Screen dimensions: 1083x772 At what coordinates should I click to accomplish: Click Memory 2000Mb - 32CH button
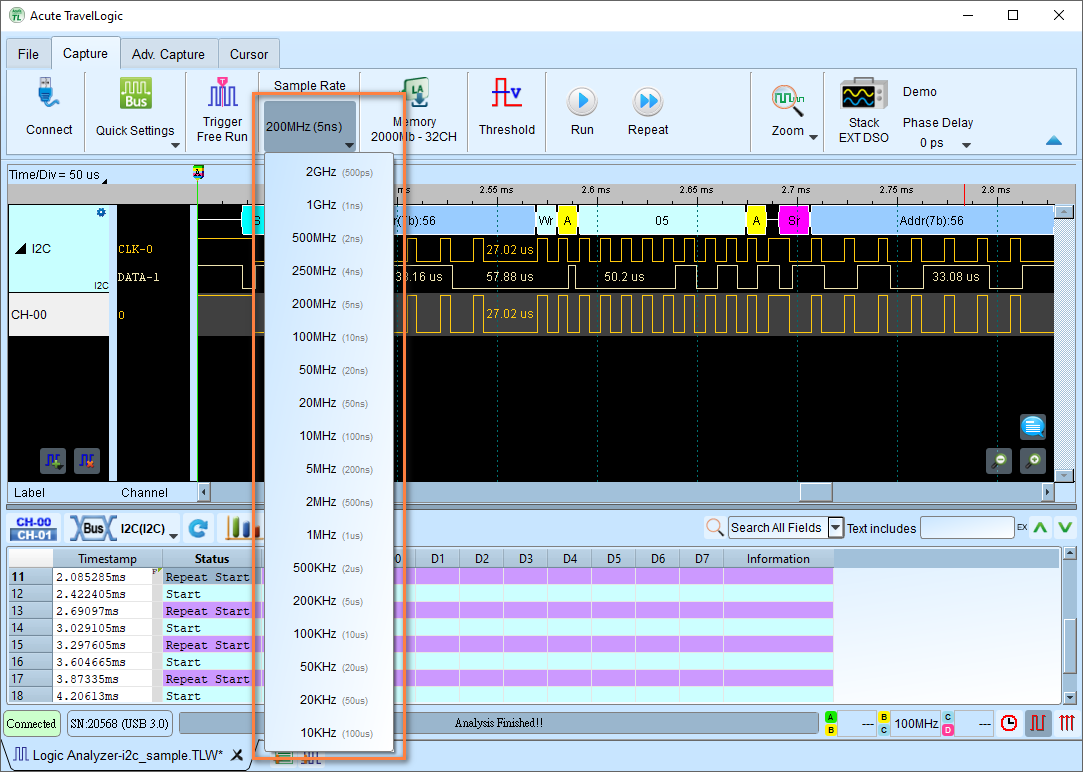(x=414, y=110)
